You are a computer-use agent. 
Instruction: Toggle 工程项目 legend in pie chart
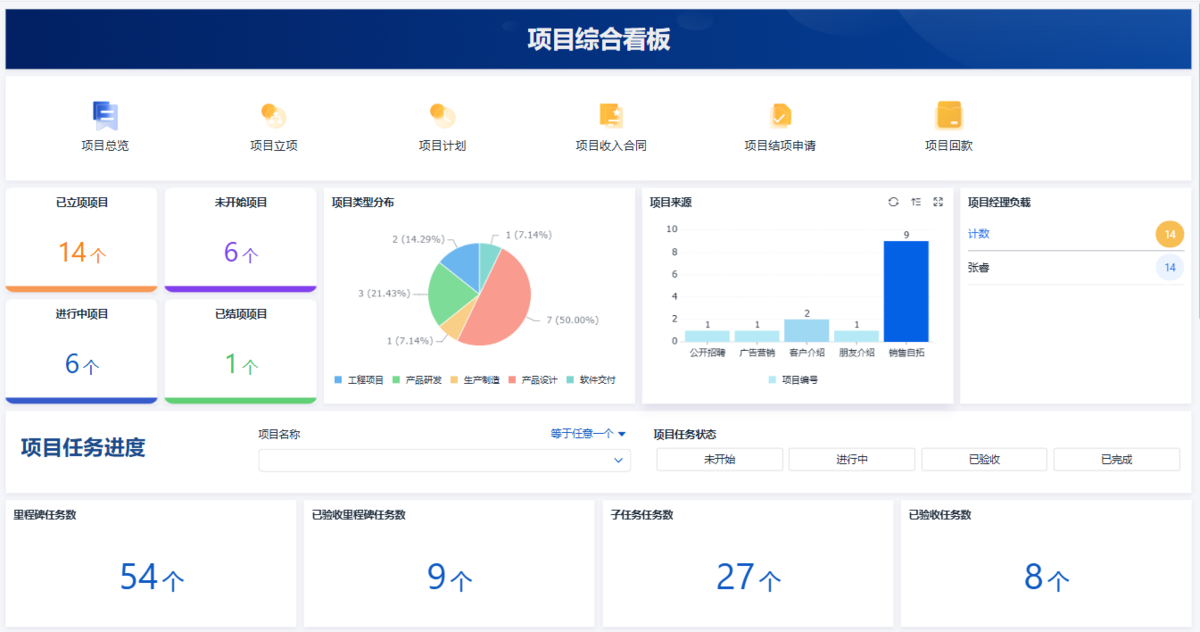point(359,380)
